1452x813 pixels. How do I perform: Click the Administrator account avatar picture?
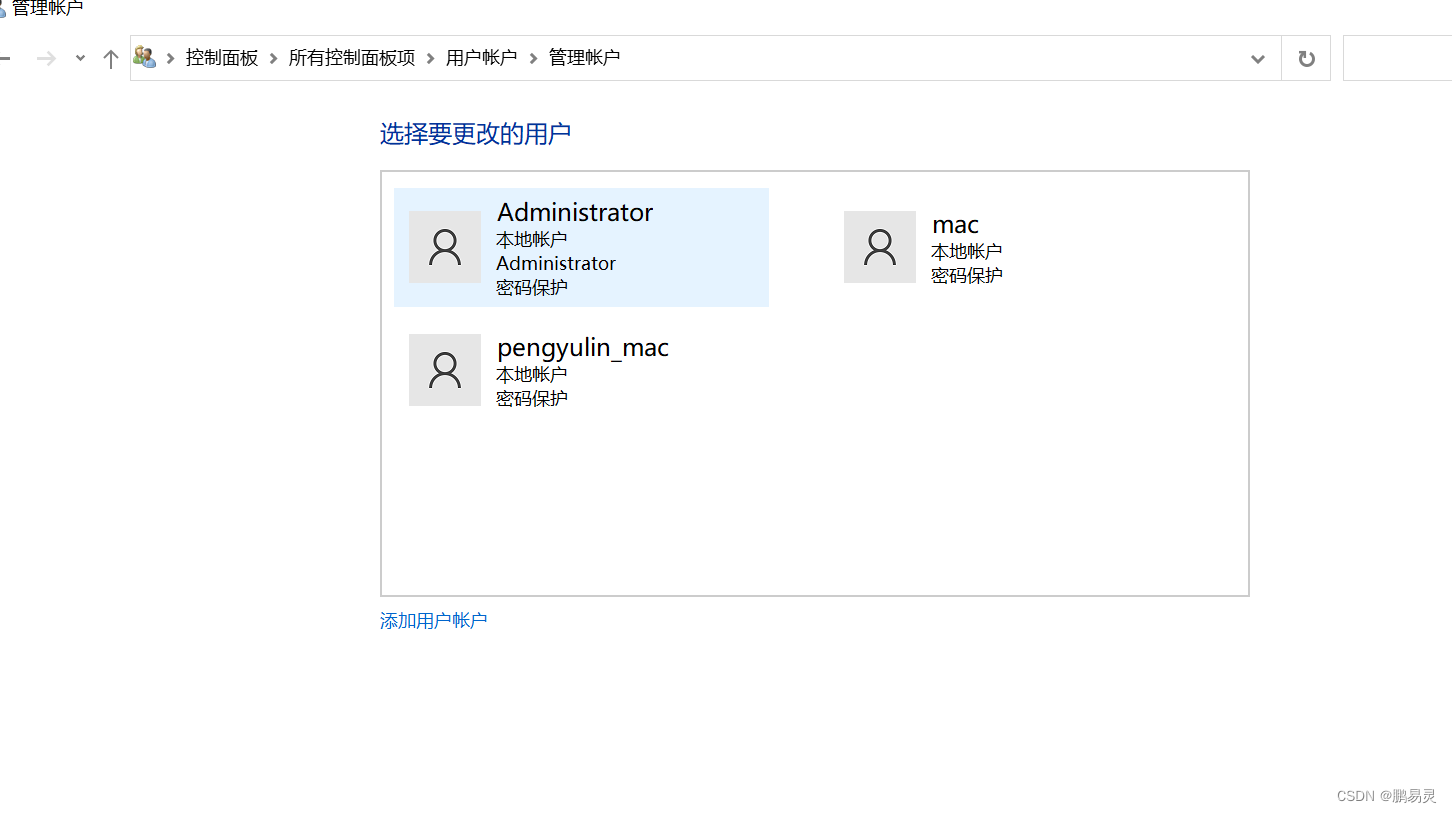[445, 247]
